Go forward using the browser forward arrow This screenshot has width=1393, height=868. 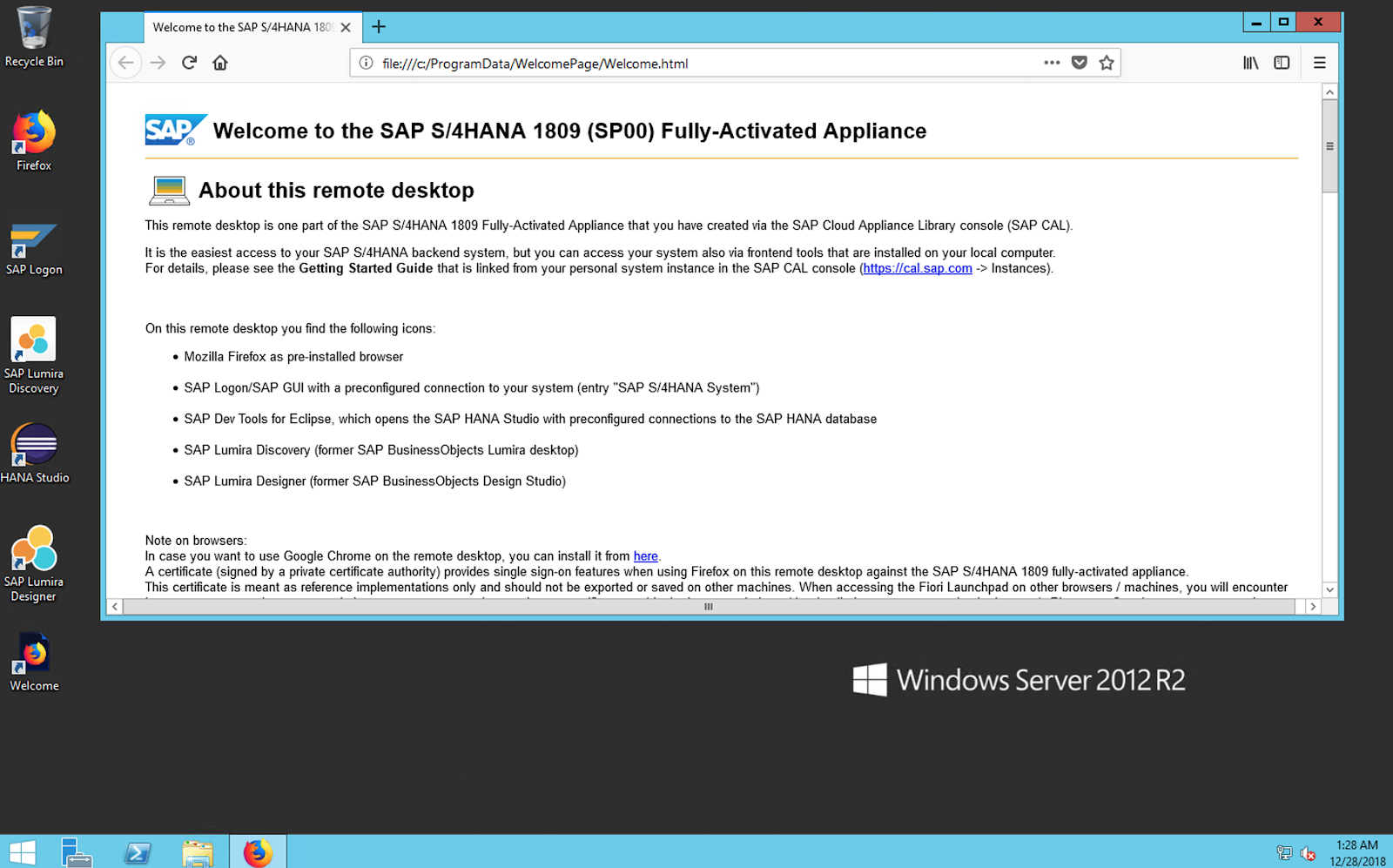click(x=158, y=63)
